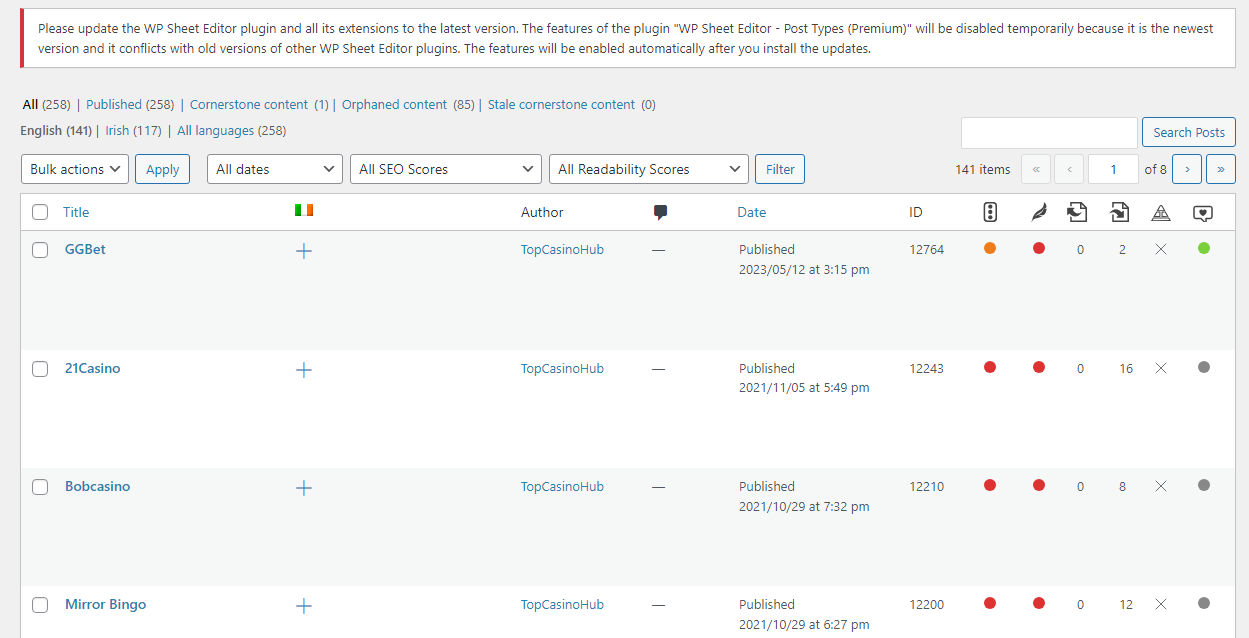The width and height of the screenshot is (1249, 638).
Task: Jump to last page of posts
Action: tap(1221, 169)
